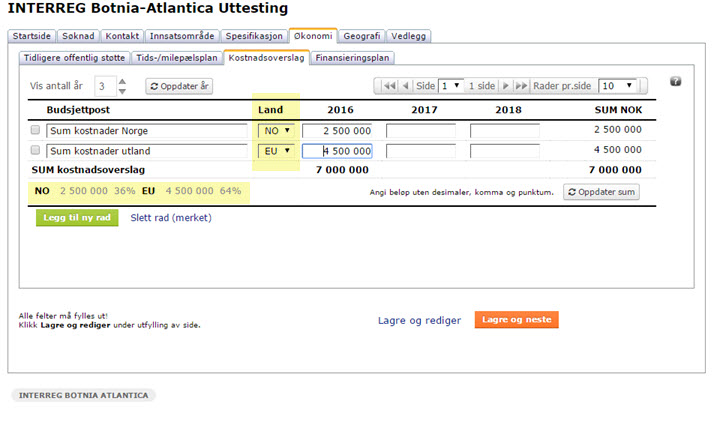
Task: Click the EU 64% share text
Action: [x=191, y=191]
